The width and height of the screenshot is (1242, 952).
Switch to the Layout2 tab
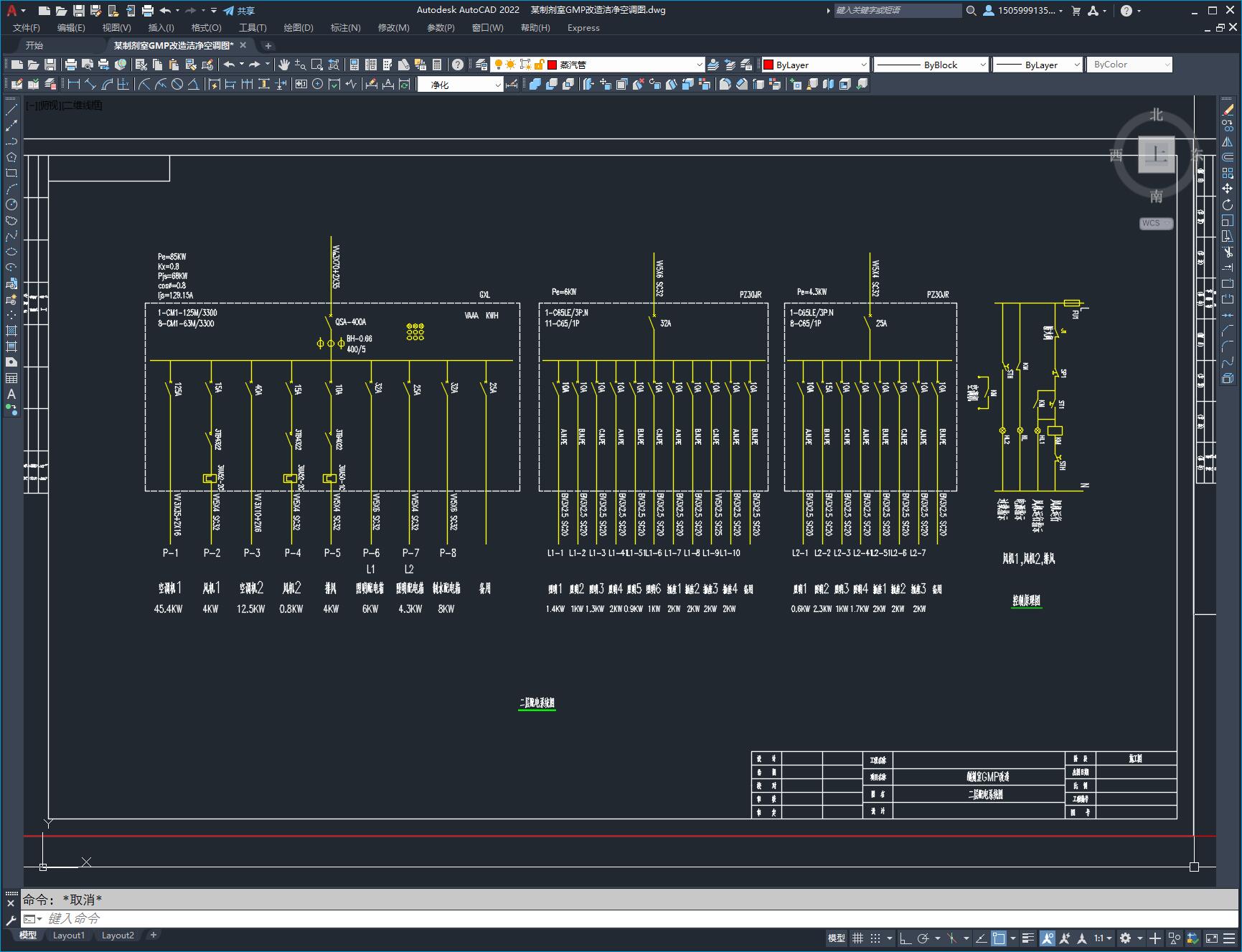click(x=118, y=935)
